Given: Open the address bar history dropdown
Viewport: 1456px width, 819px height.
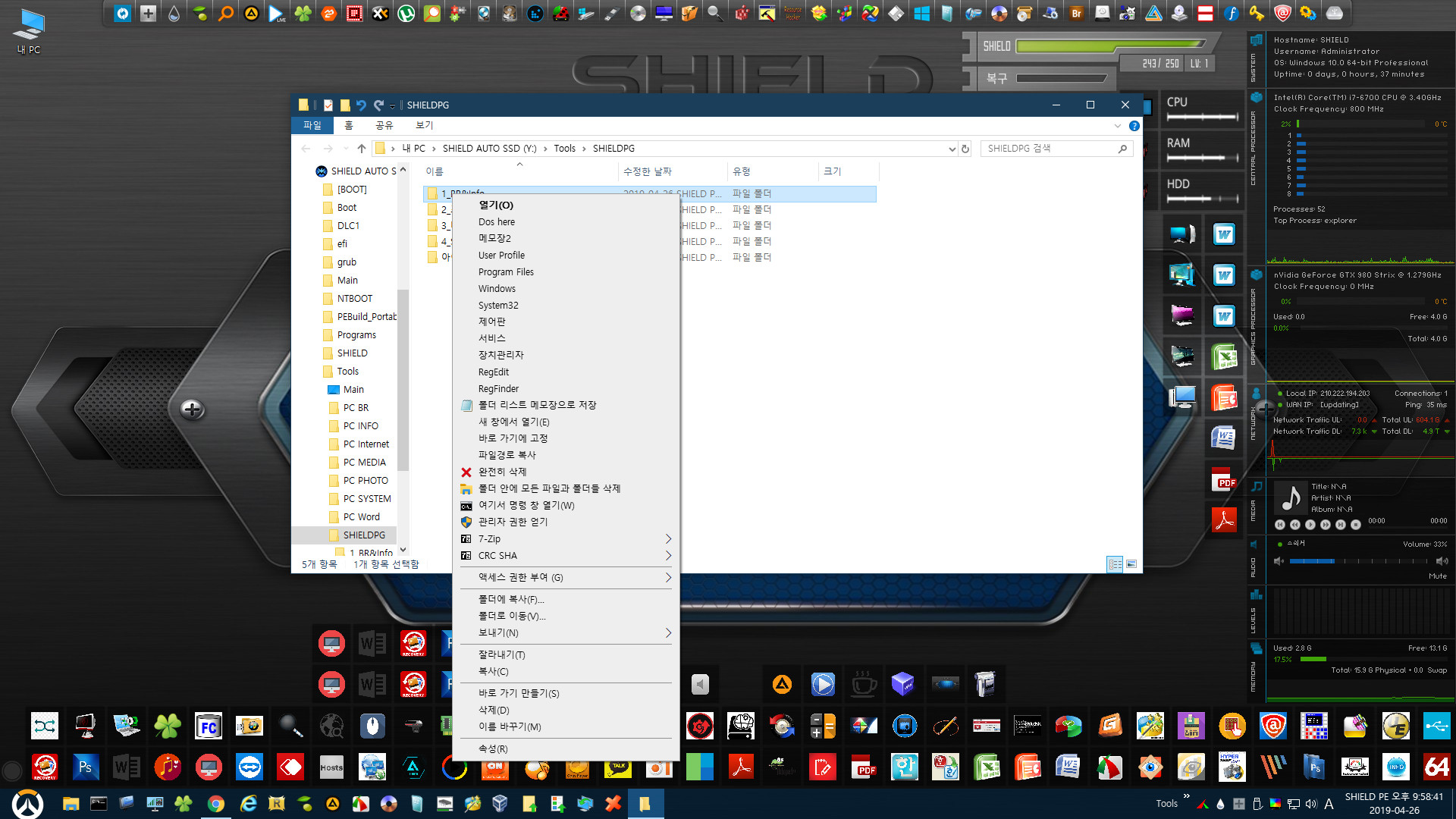Looking at the screenshot, I should pos(952,149).
